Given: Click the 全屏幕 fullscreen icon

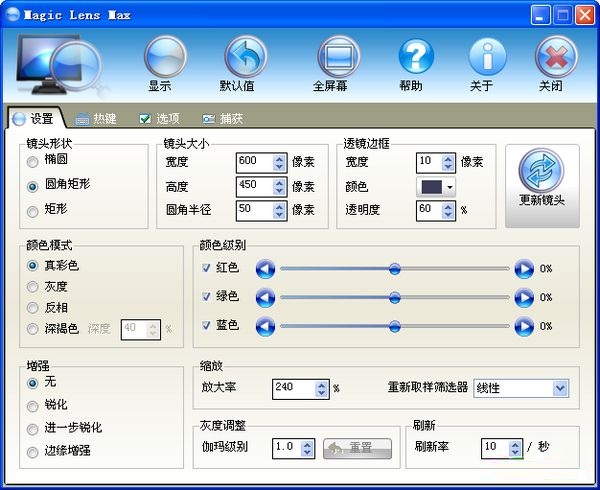Looking at the screenshot, I should pos(339,57).
